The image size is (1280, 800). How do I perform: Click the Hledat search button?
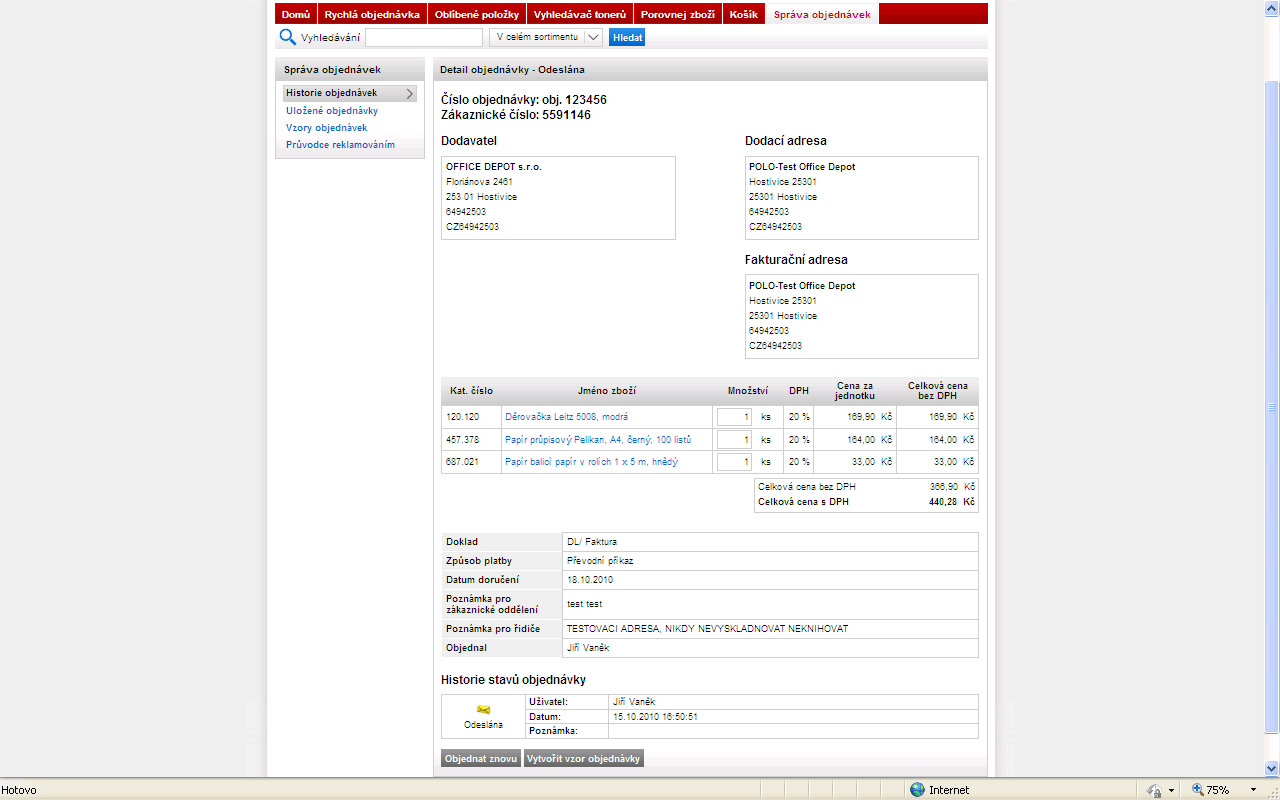(627, 37)
